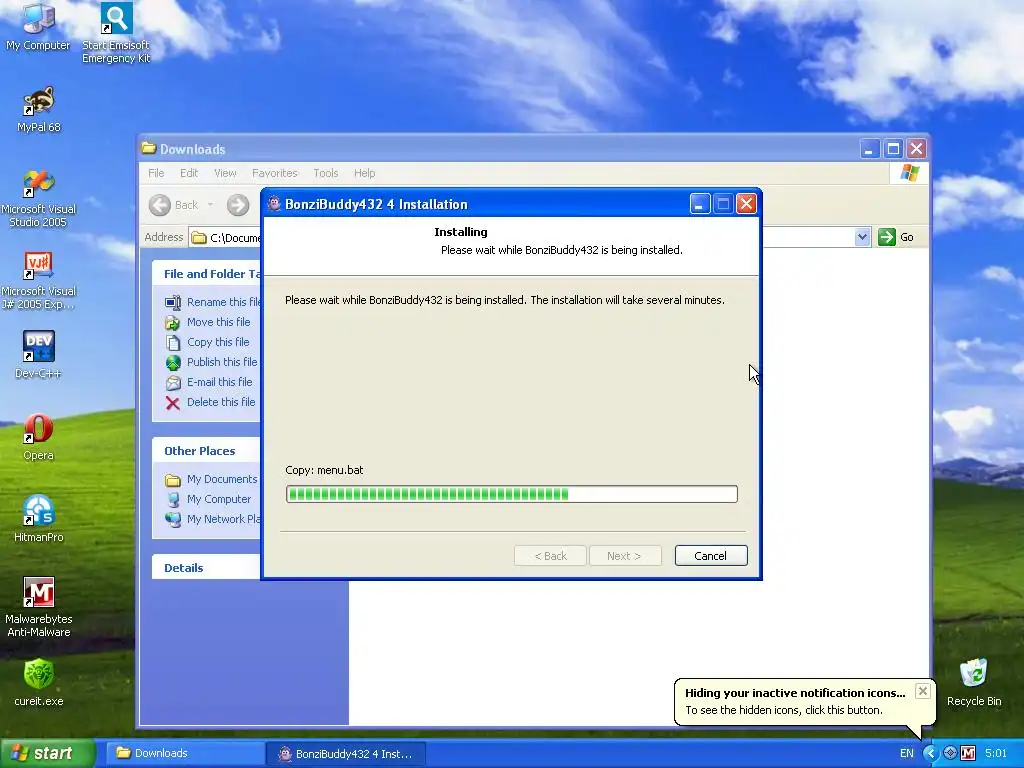Minimize the BonziBuddy432 installer window
The height and width of the screenshot is (768, 1024).
pos(699,204)
